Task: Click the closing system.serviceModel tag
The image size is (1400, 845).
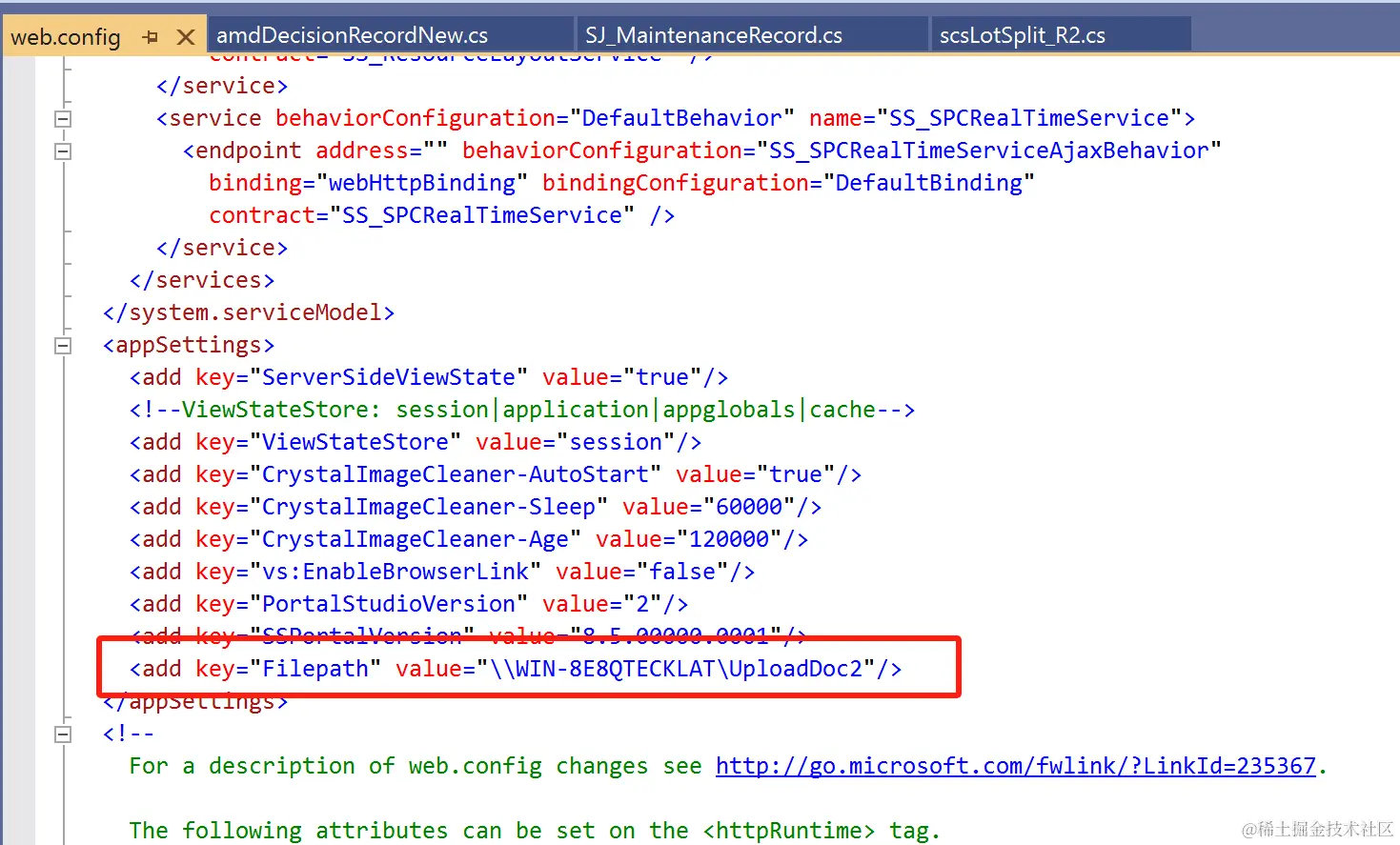Action: pos(249,312)
